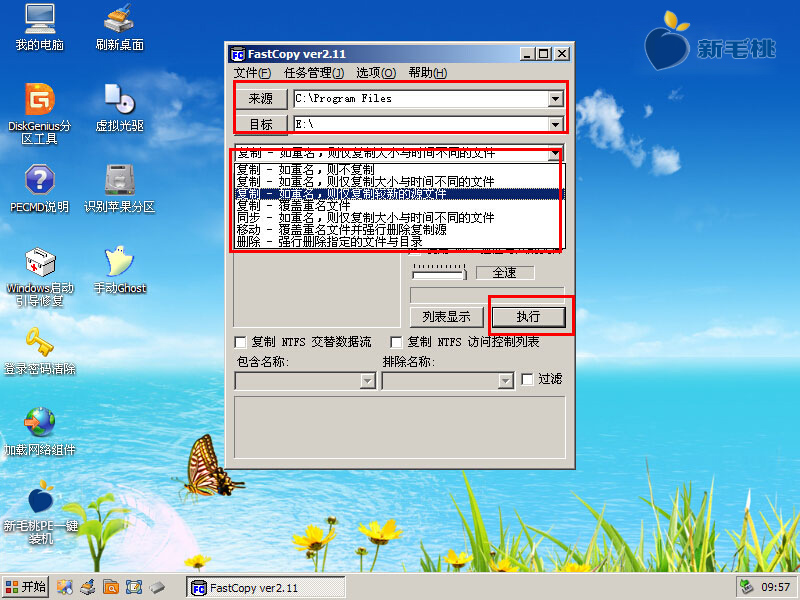Click the 加载网络组件 globe icon
The image size is (800, 600).
point(40,432)
